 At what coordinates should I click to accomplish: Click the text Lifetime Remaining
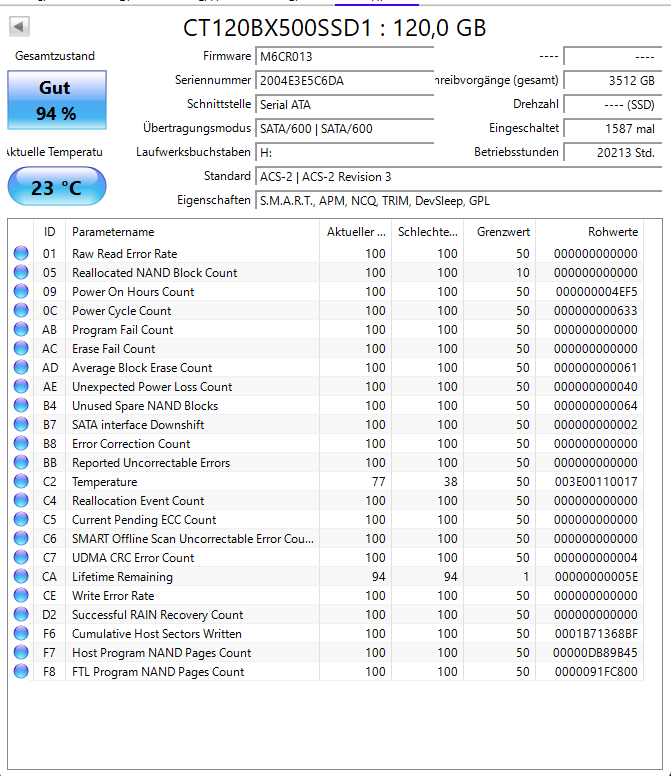point(122,577)
